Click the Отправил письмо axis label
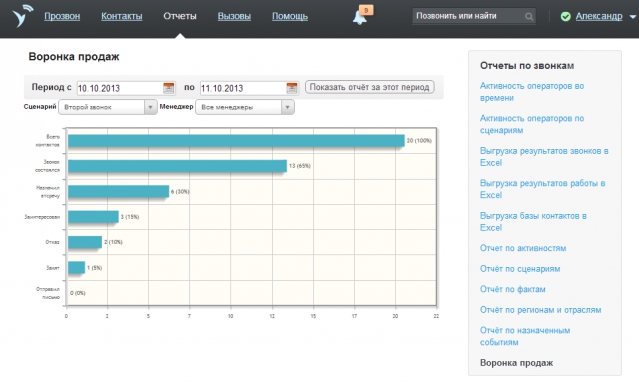Screen dimensions: 639x383 coord(48,293)
